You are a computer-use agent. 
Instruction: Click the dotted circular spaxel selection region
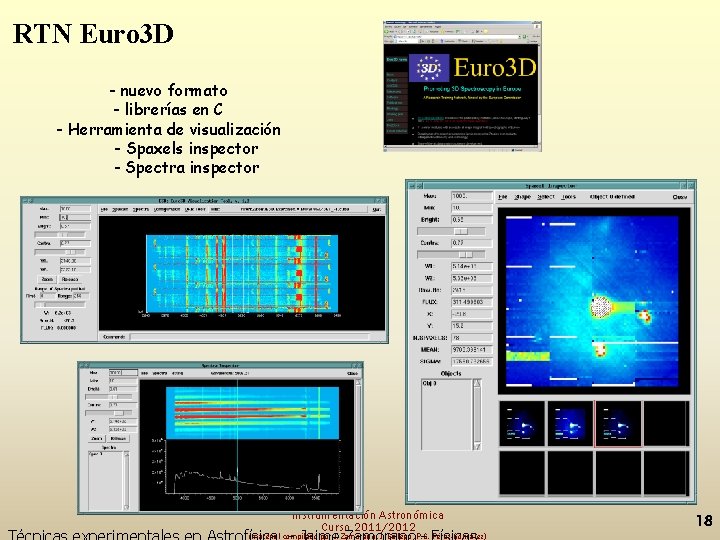(x=601, y=307)
